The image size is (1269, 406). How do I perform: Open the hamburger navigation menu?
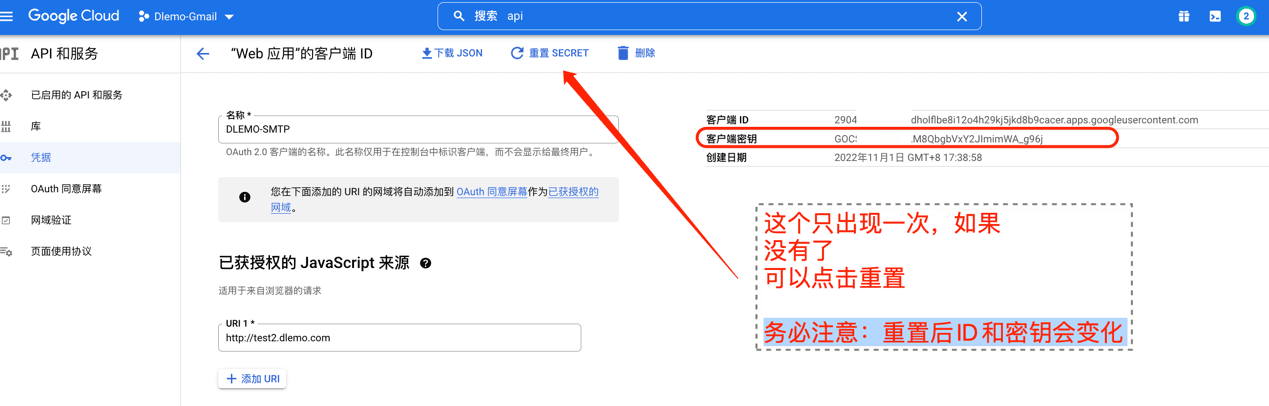coord(8,16)
